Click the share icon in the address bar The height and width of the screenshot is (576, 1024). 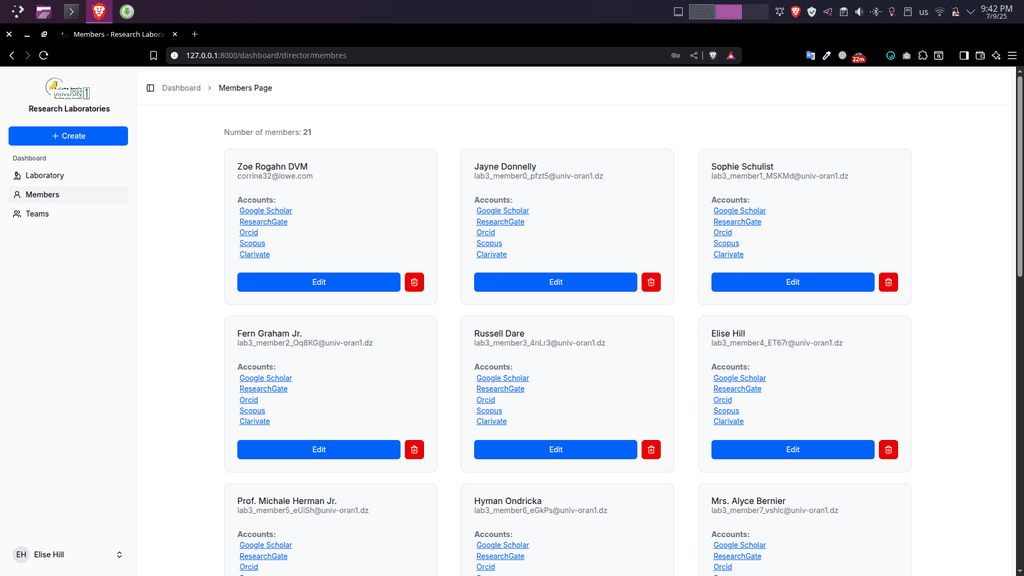tap(694, 56)
